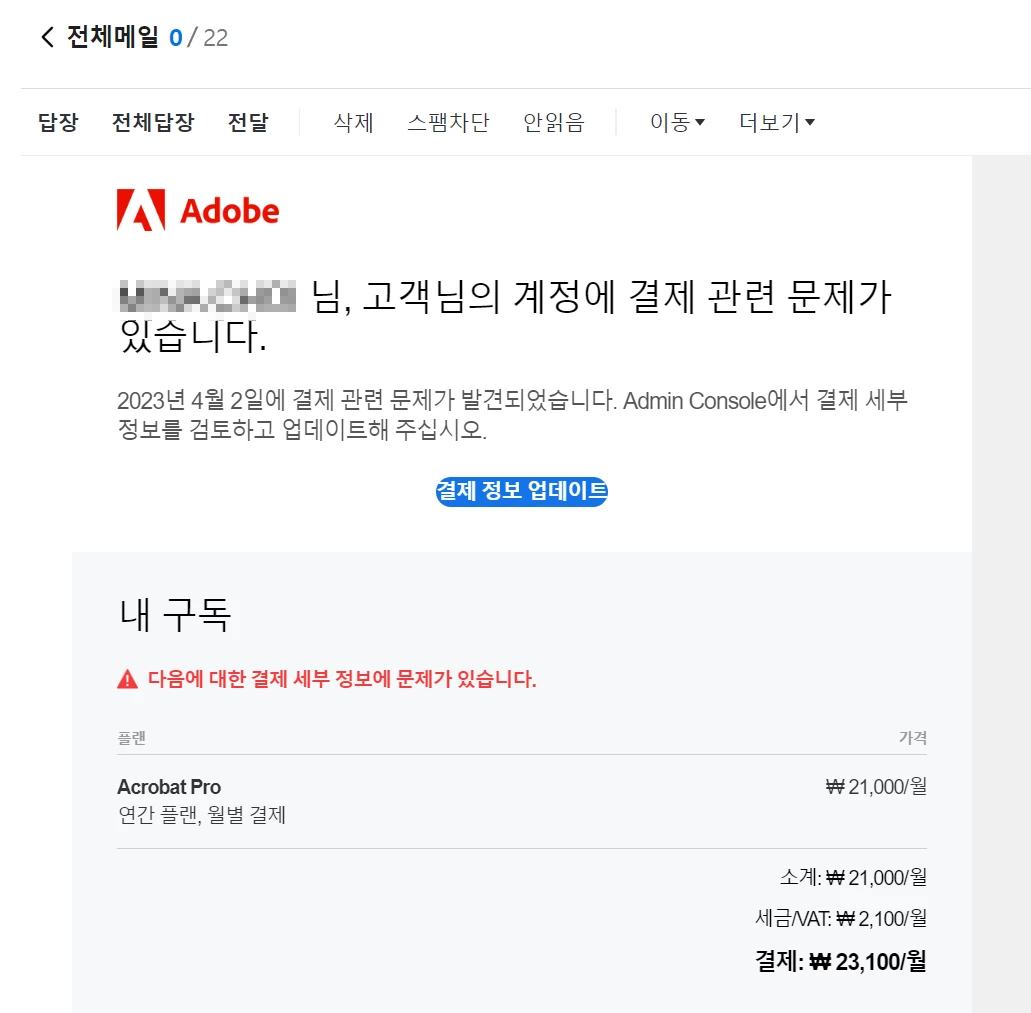Image resolution: width=1031 pixels, height=1013 pixels.
Task: Click the 결제 정보 업데이트 button
Action: 521,491
